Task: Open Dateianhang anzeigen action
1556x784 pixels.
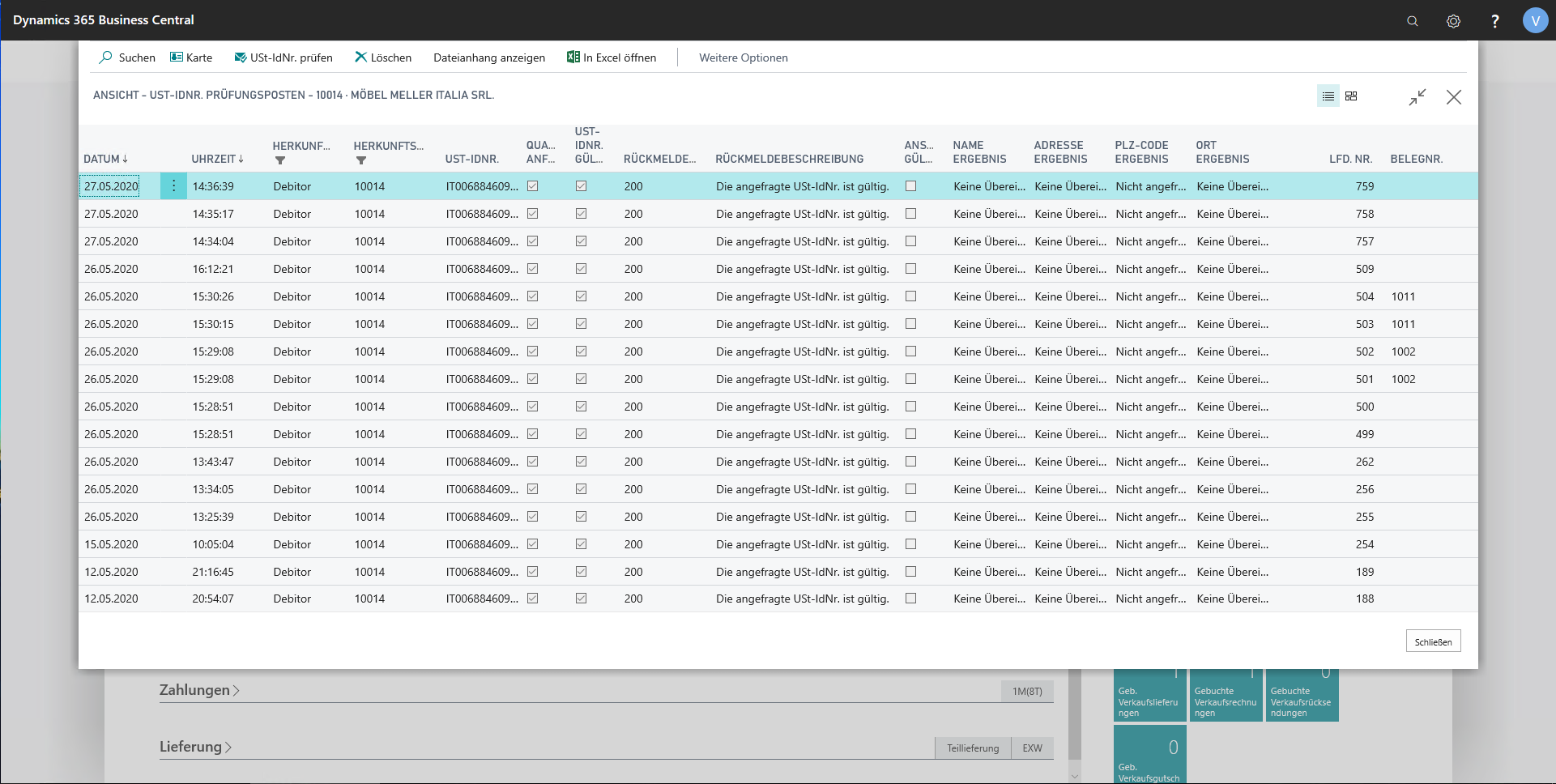Action: click(x=489, y=58)
